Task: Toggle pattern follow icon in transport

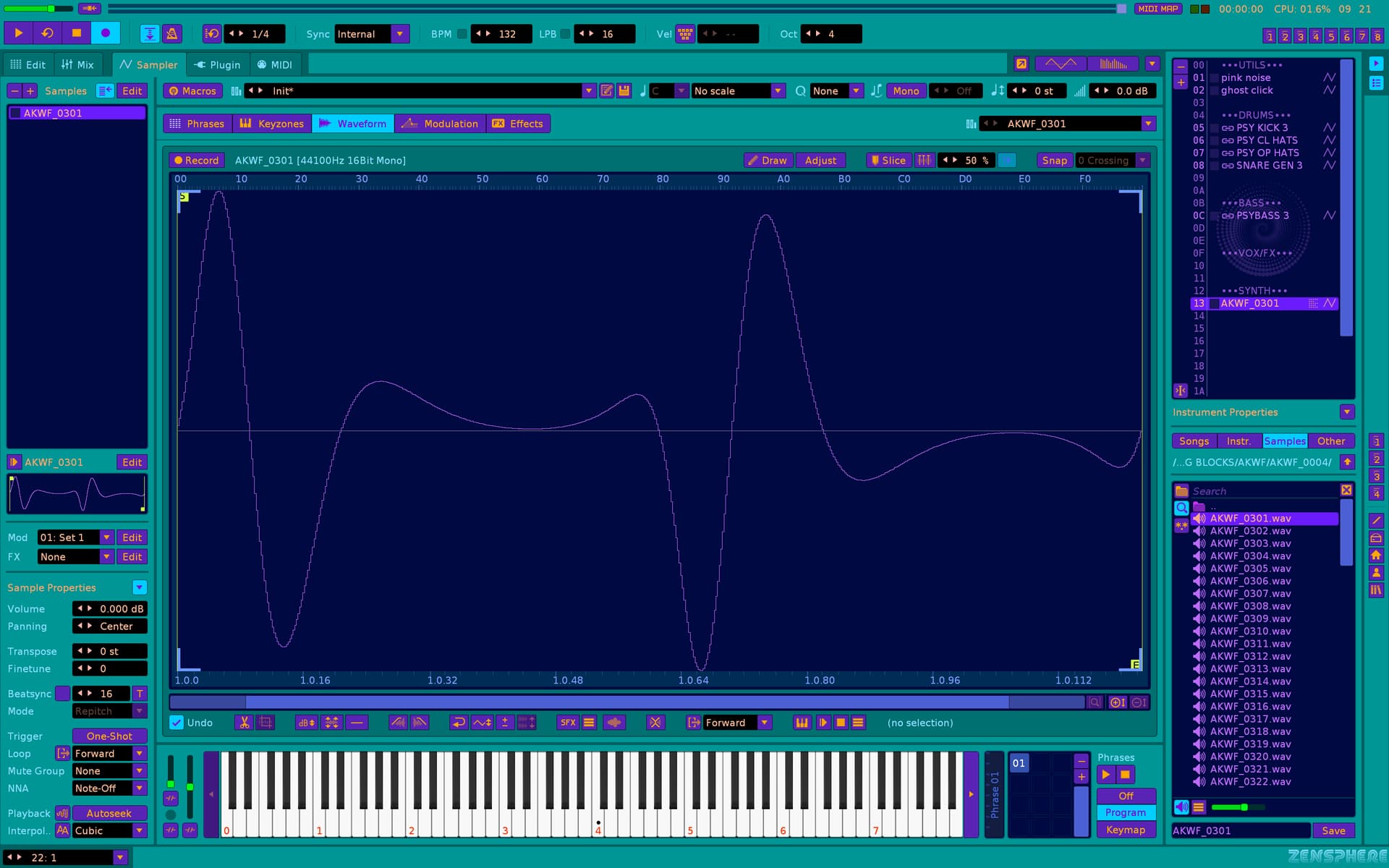Action: click(x=150, y=33)
